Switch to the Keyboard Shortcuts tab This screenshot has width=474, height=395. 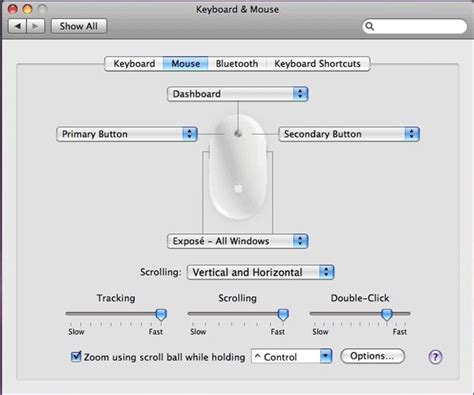point(318,64)
